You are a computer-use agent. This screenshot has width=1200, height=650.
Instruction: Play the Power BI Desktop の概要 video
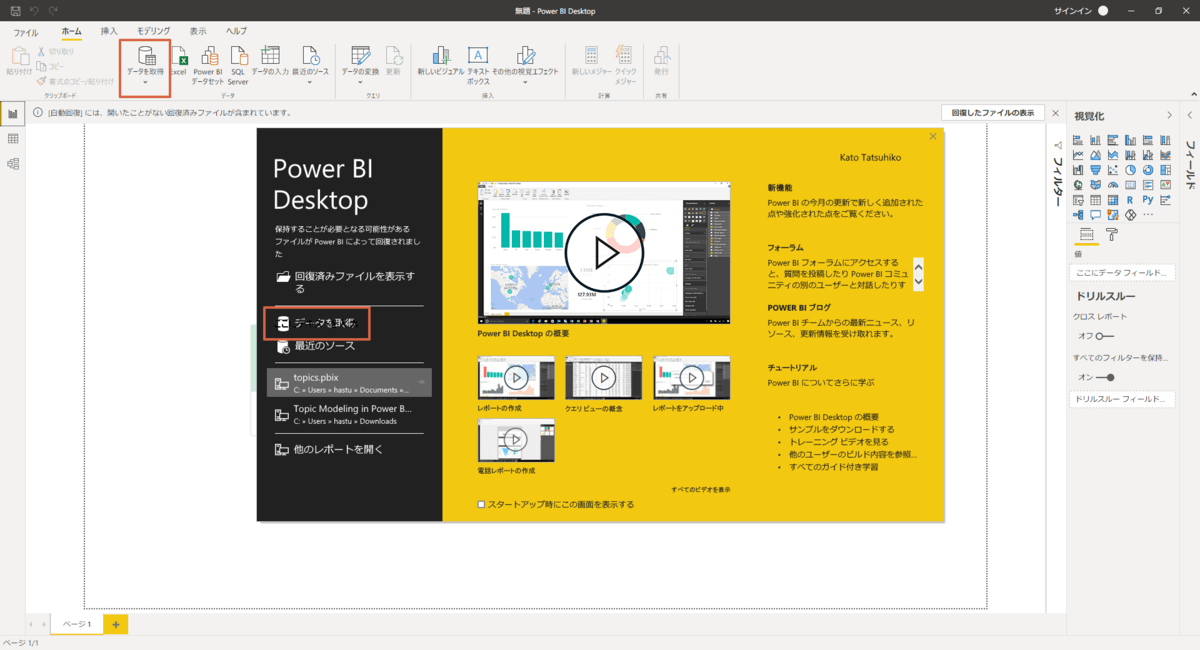click(603, 253)
